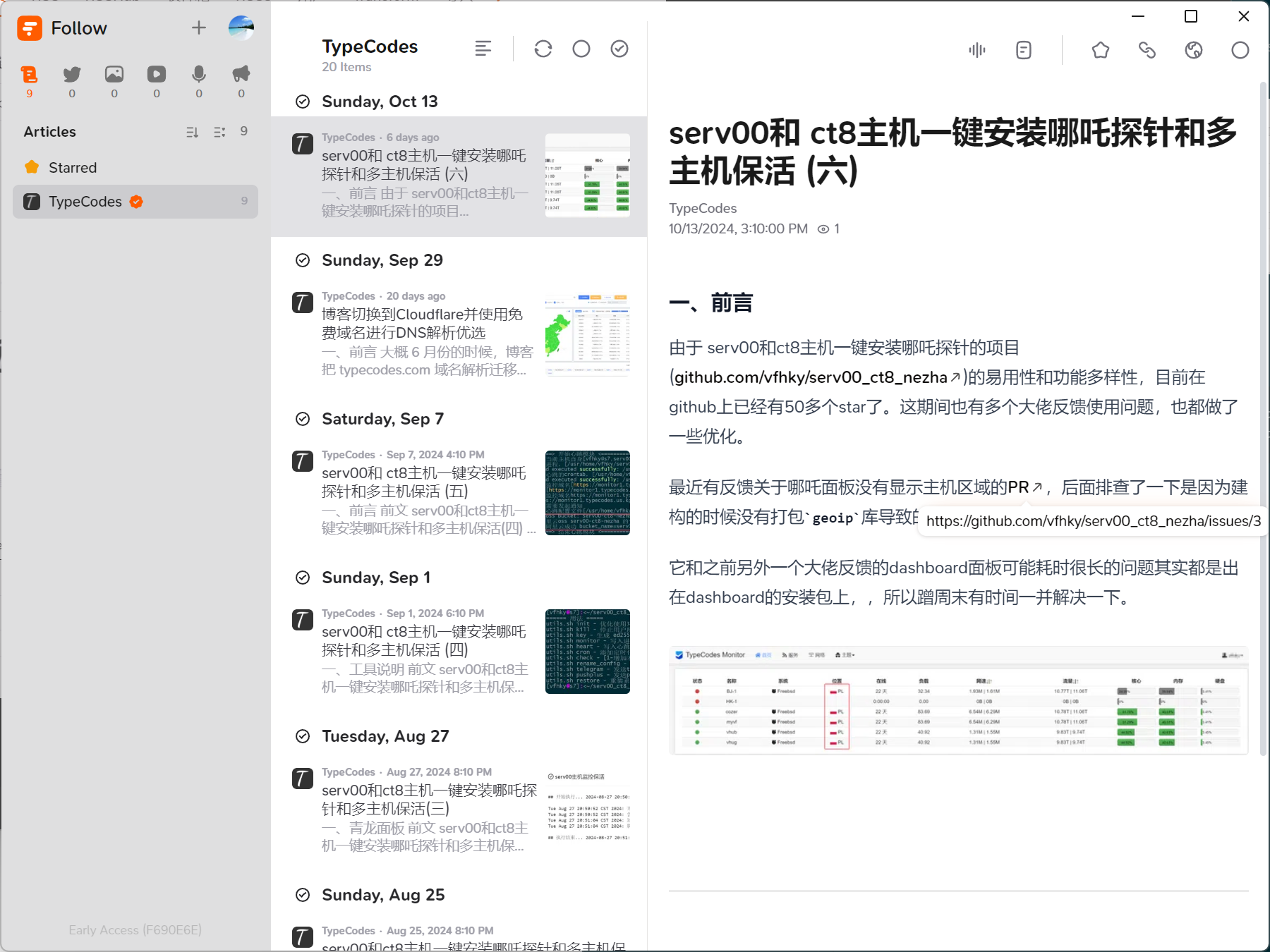Screen dimensions: 1270x952
Task: Click the Follow app logo
Action: pyautogui.click(x=30, y=28)
